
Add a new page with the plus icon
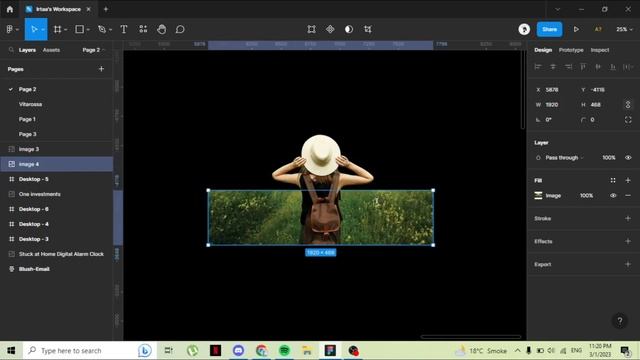coord(101,69)
